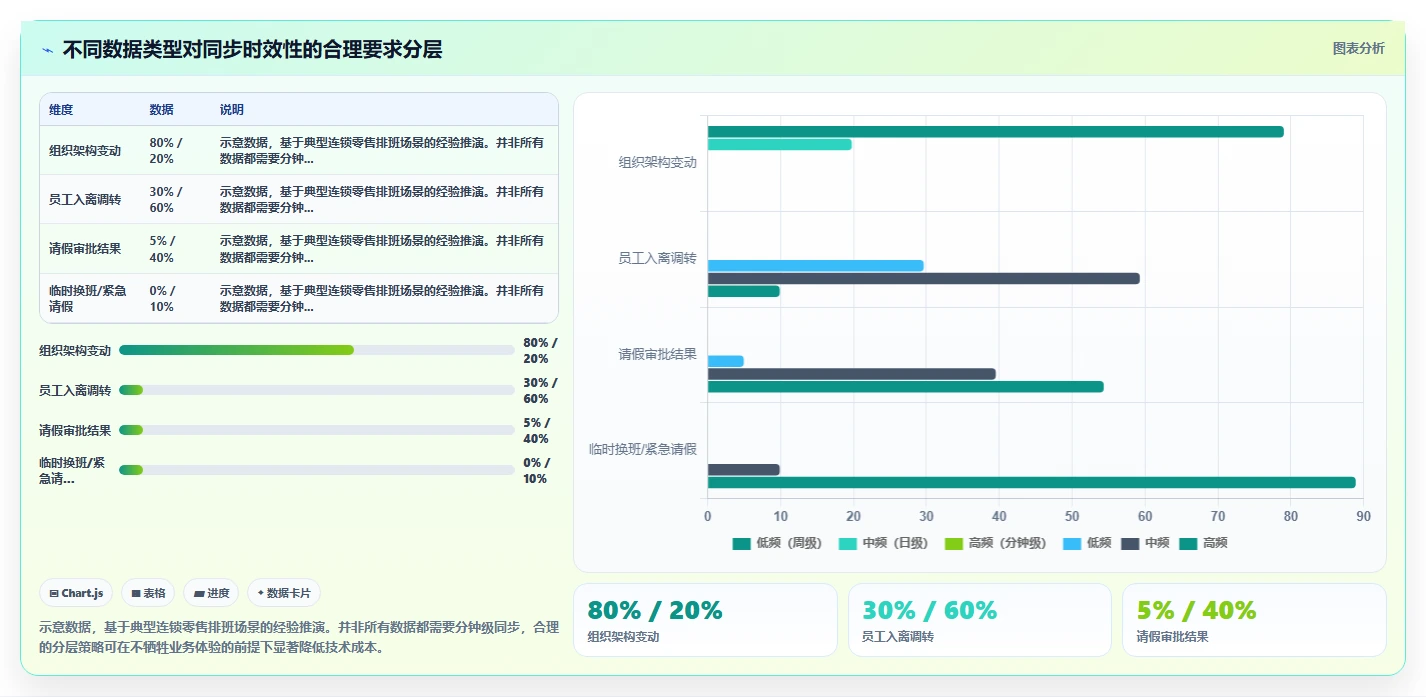Click the teal bar for 请假审批结果
The width and height of the screenshot is (1426, 697).
point(905,386)
